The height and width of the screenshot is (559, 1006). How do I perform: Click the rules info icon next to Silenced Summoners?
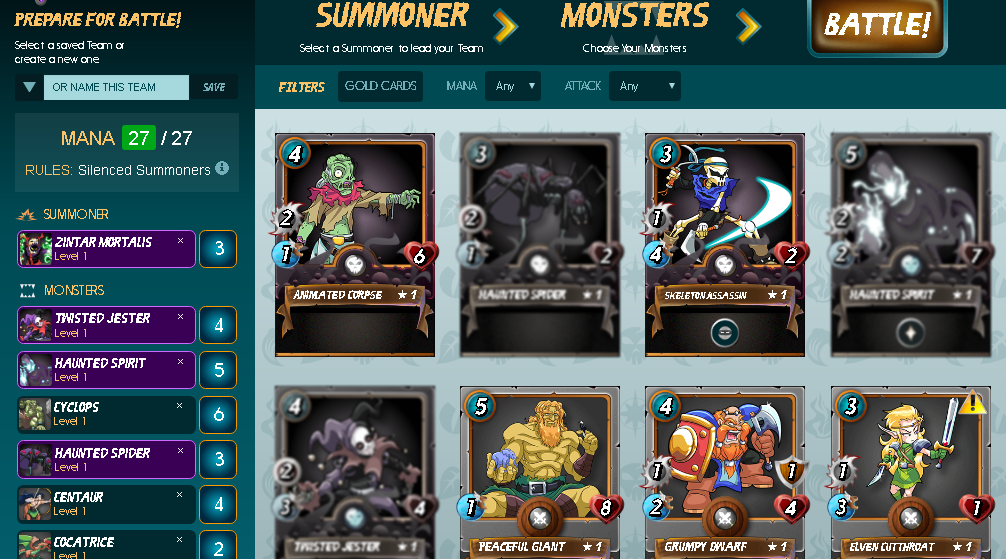tap(222, 168)
